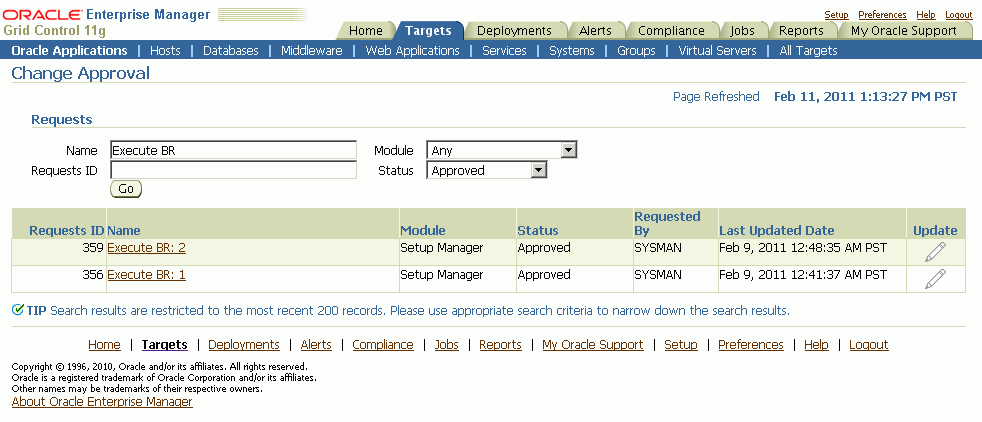Open Virtual Servers in the sub-navigation bar
The image size is (982, 422).
718,51
